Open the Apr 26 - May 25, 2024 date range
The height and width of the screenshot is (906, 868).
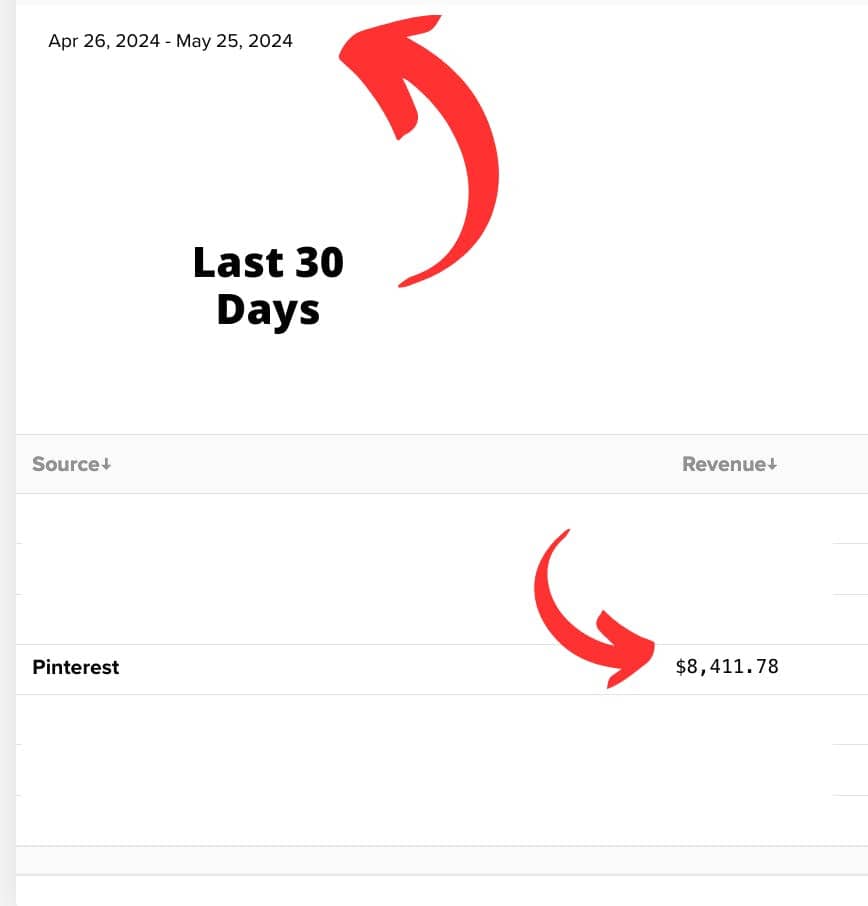pyautogui.click(x=170, y=41)
